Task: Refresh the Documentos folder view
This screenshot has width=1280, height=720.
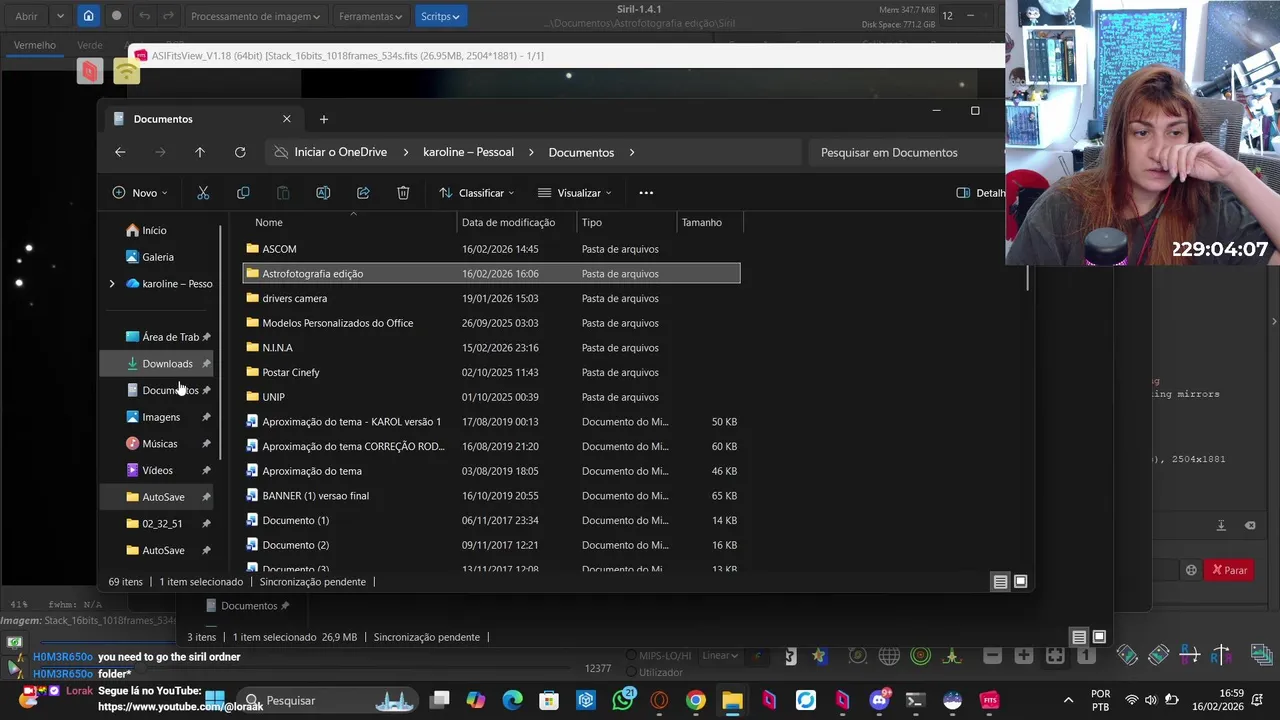Action: pos(240,152)
